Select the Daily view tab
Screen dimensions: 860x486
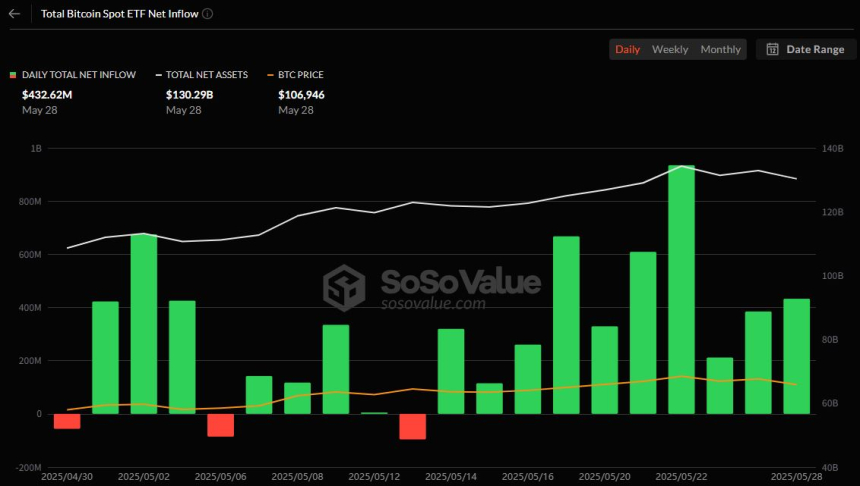click(627, 49)
